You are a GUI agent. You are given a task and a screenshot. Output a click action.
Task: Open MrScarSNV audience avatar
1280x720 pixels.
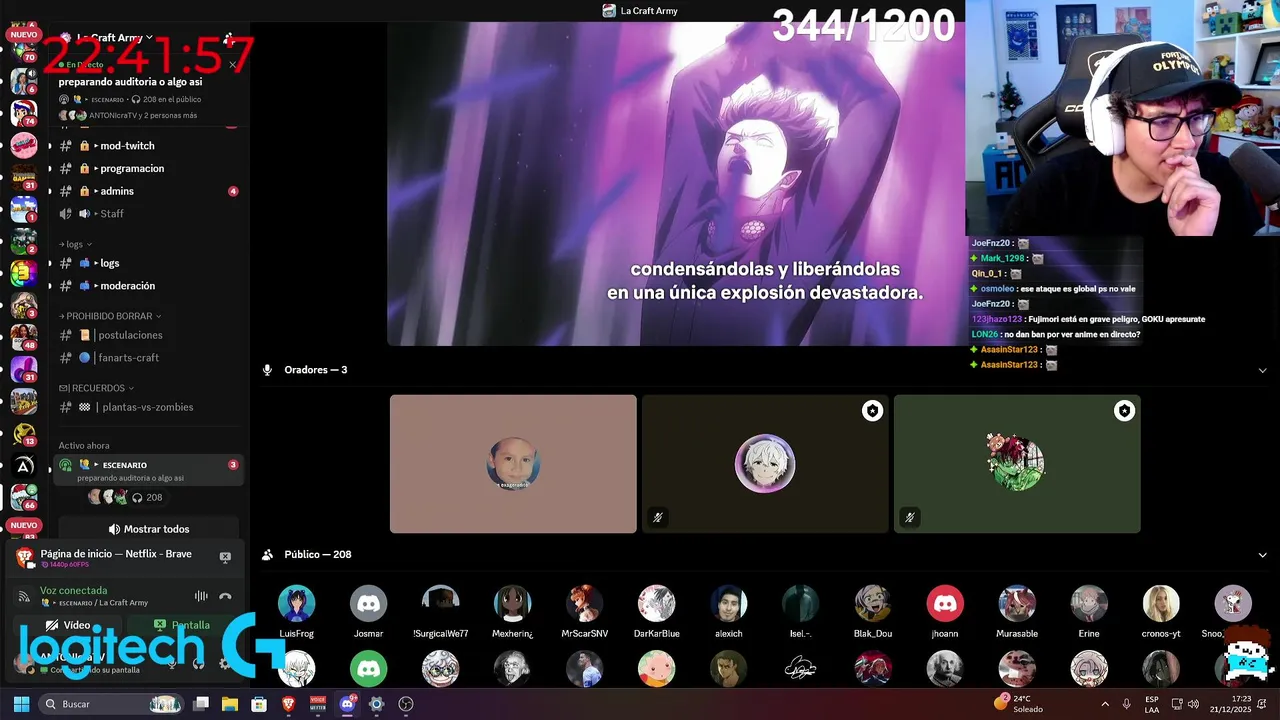pos(585,604)
